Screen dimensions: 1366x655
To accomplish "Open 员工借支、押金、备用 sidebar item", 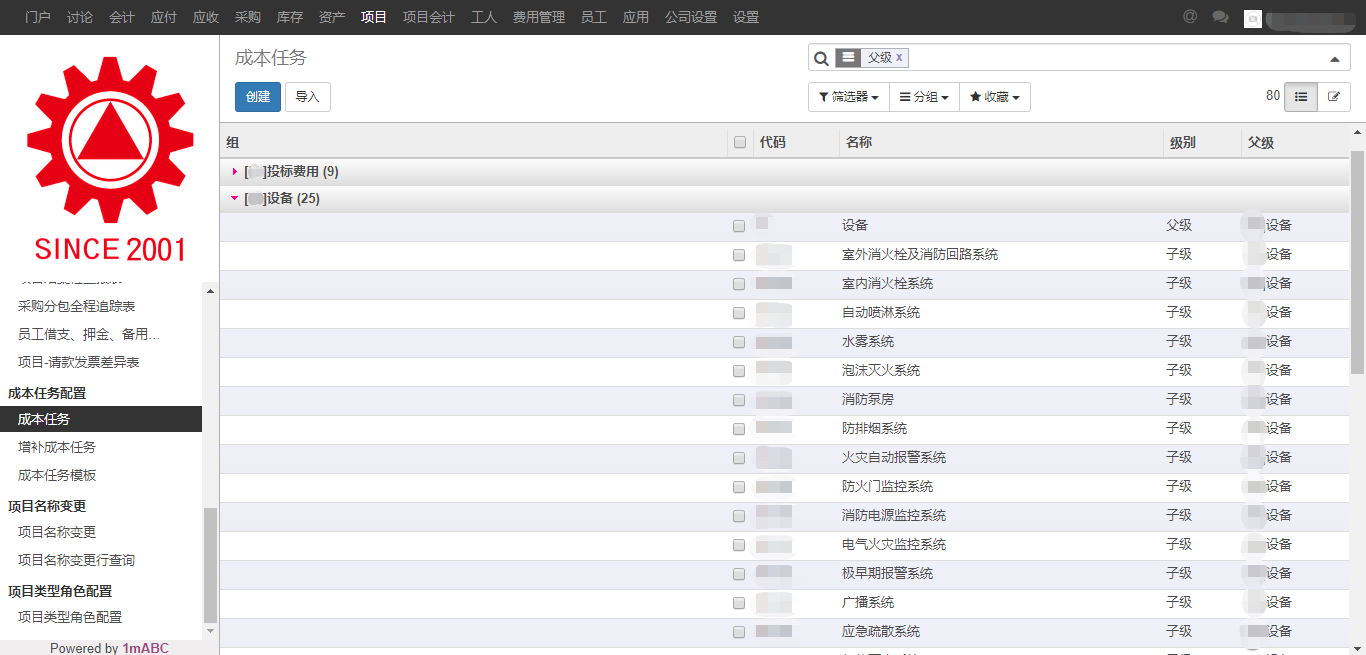I will pyautogui.click(x=89, y=334).
